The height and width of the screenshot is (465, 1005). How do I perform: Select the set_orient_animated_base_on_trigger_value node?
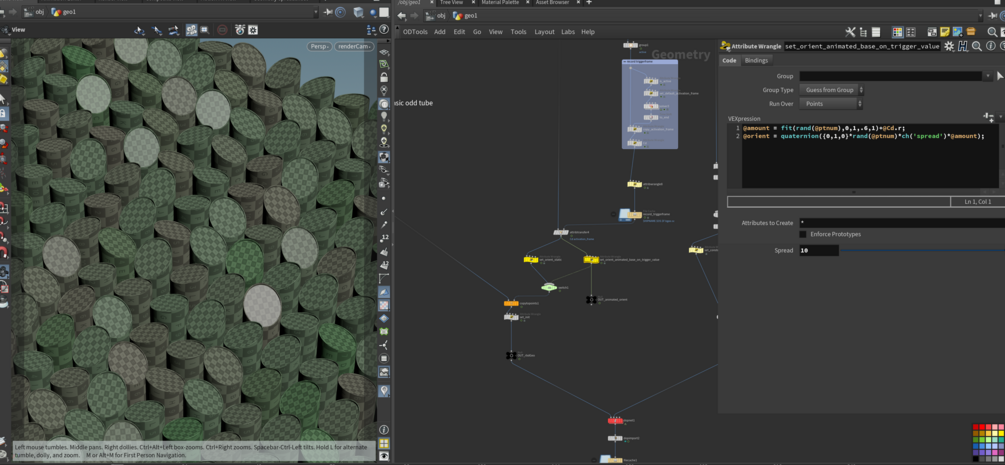(591, 259)
